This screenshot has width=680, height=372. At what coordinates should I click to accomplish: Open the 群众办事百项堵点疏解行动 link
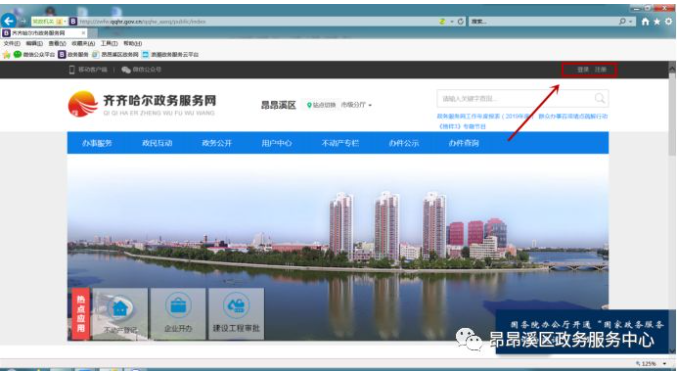573,116
